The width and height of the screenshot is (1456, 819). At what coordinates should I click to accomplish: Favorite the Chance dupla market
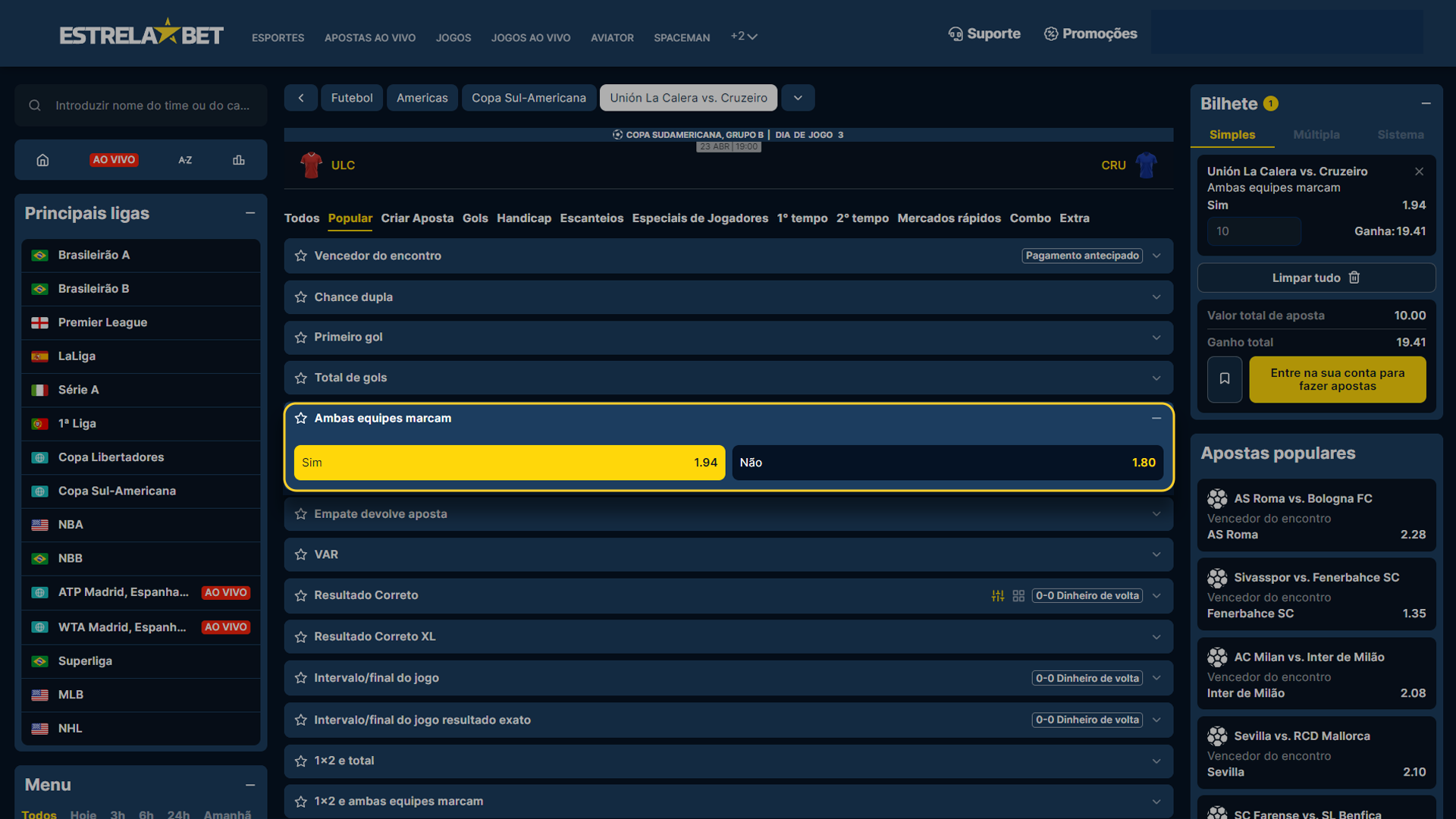pos(301,297)
